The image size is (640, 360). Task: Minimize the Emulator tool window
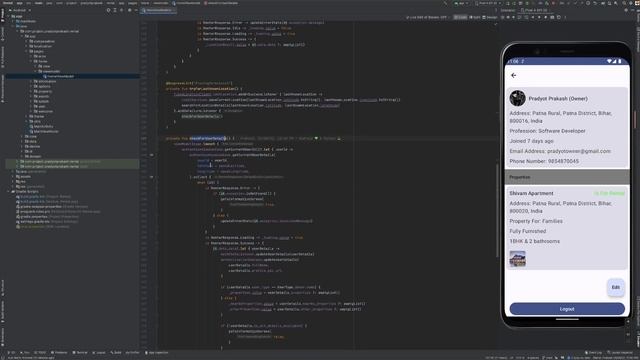[632, 10]
